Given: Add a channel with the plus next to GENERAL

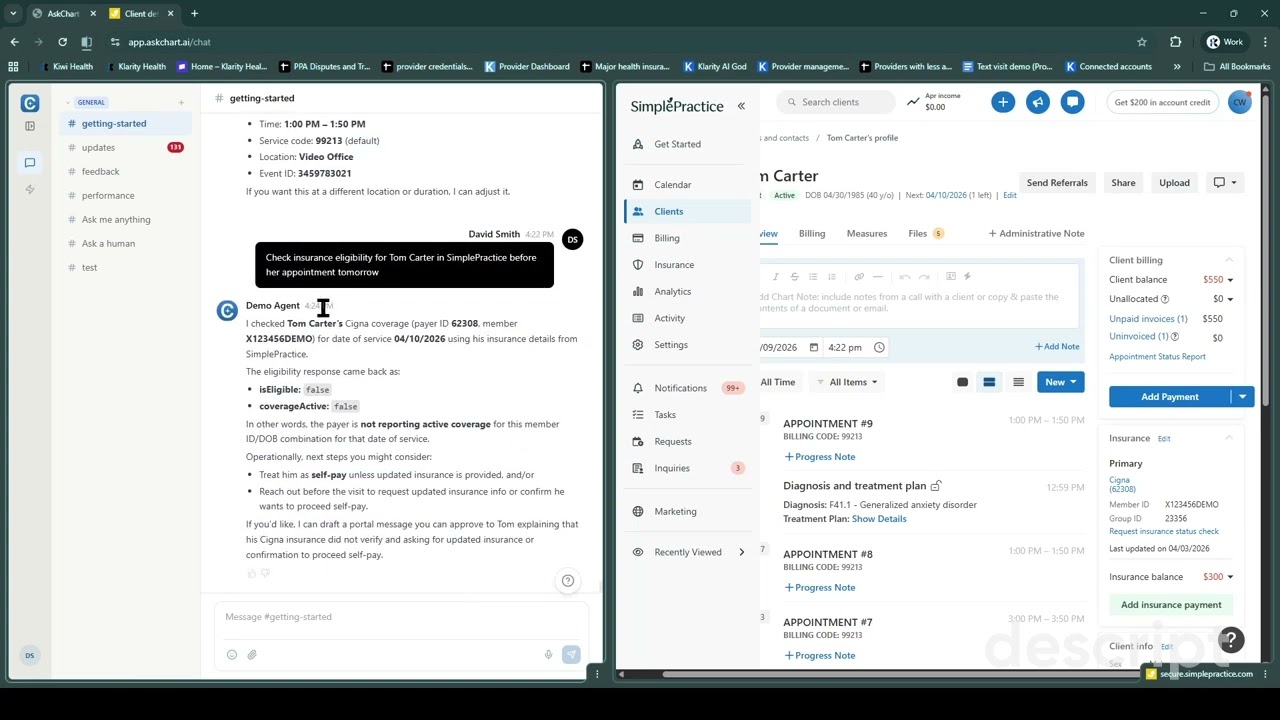Looking at the screenshot, I should tap(181, 102).
